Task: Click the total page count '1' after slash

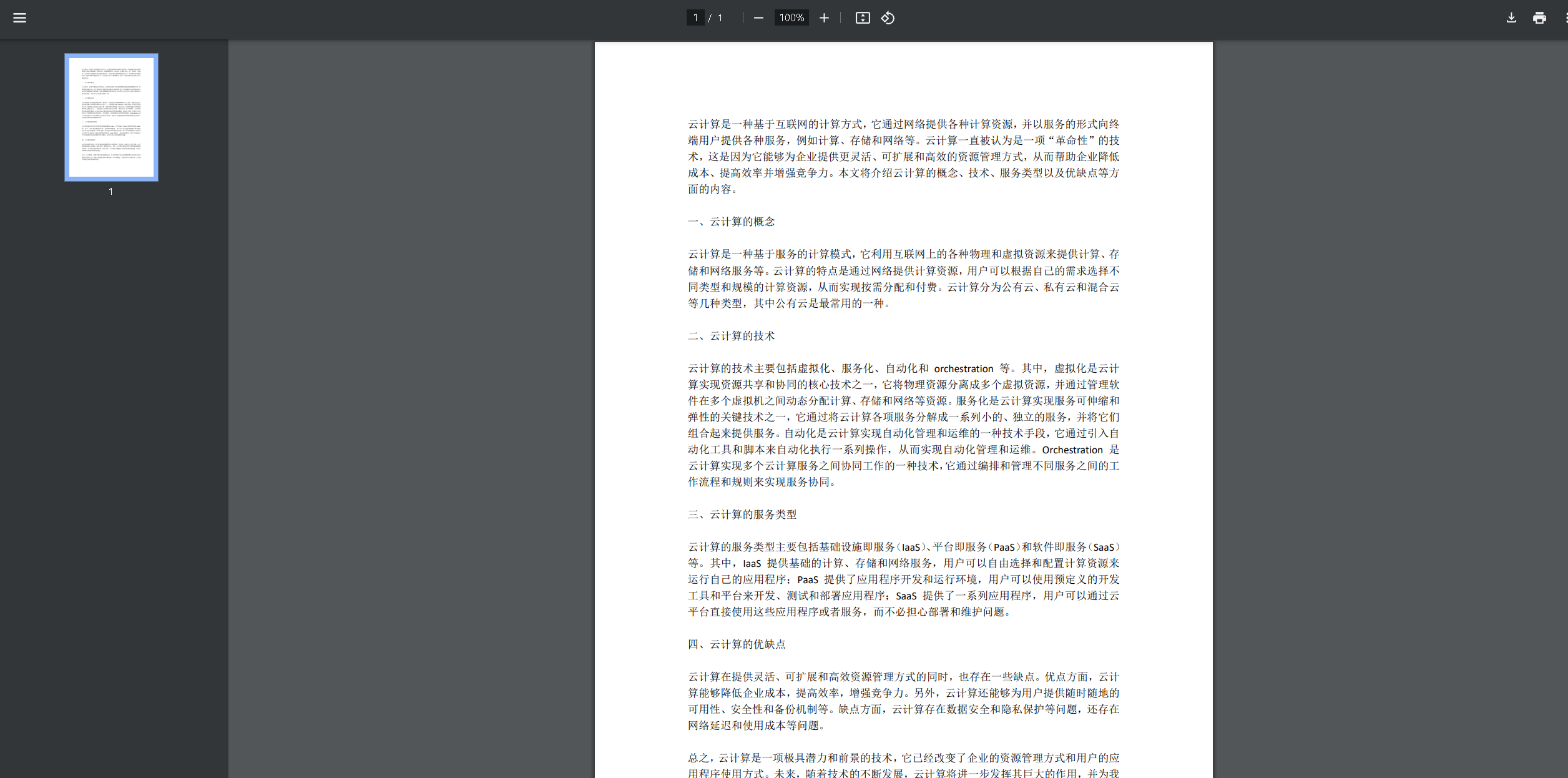Action: pyautogui.click(x=720, y=17)
